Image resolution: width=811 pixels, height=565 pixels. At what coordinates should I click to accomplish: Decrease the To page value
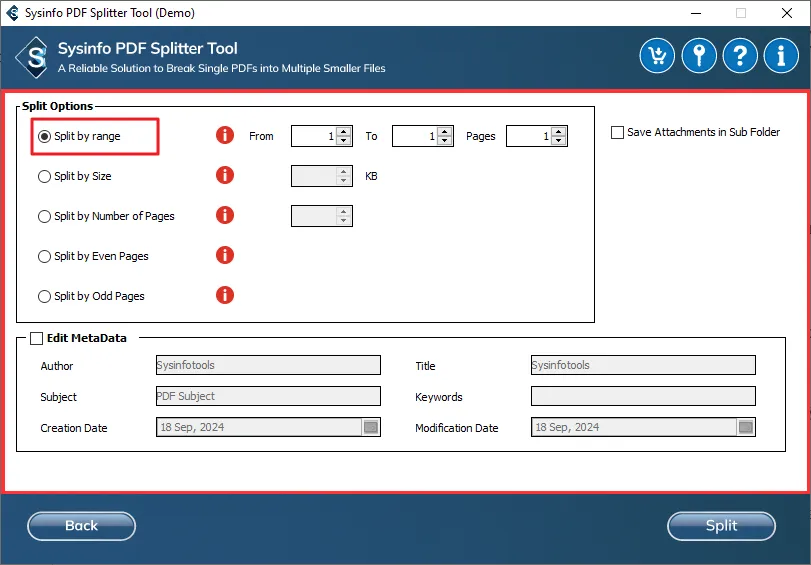pos(445,141)
